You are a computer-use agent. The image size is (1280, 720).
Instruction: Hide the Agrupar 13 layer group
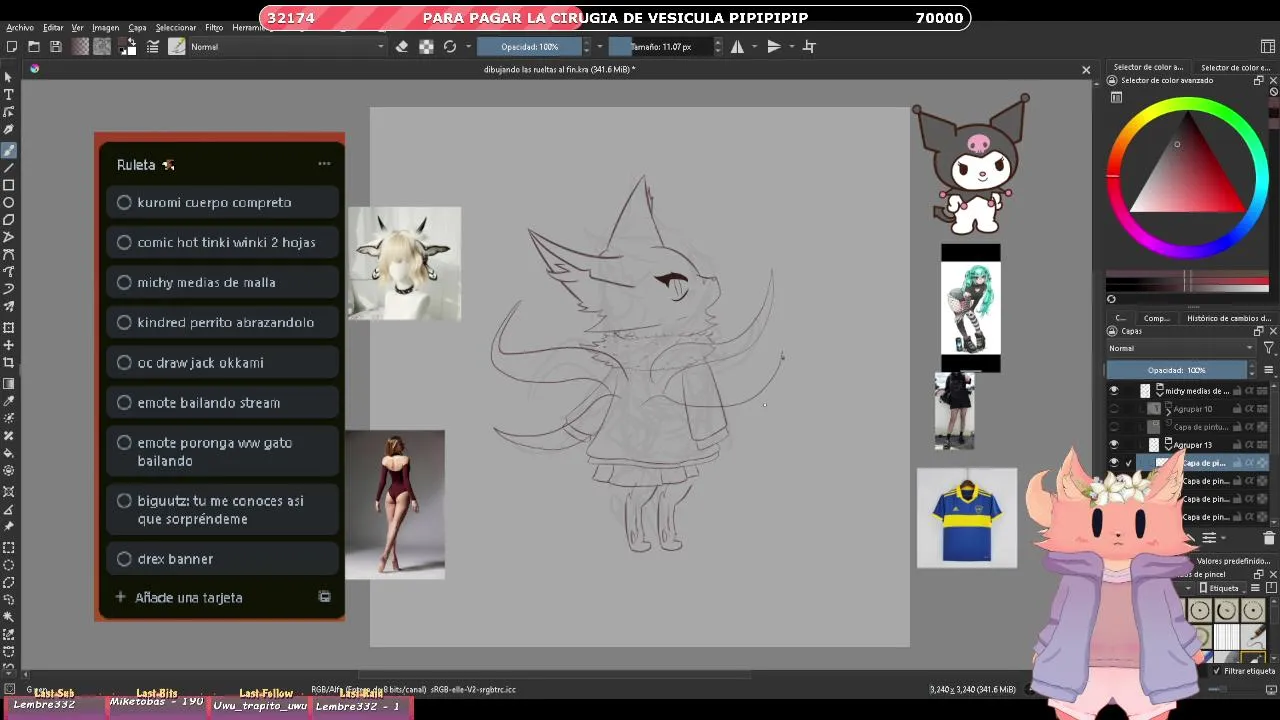1114,445
